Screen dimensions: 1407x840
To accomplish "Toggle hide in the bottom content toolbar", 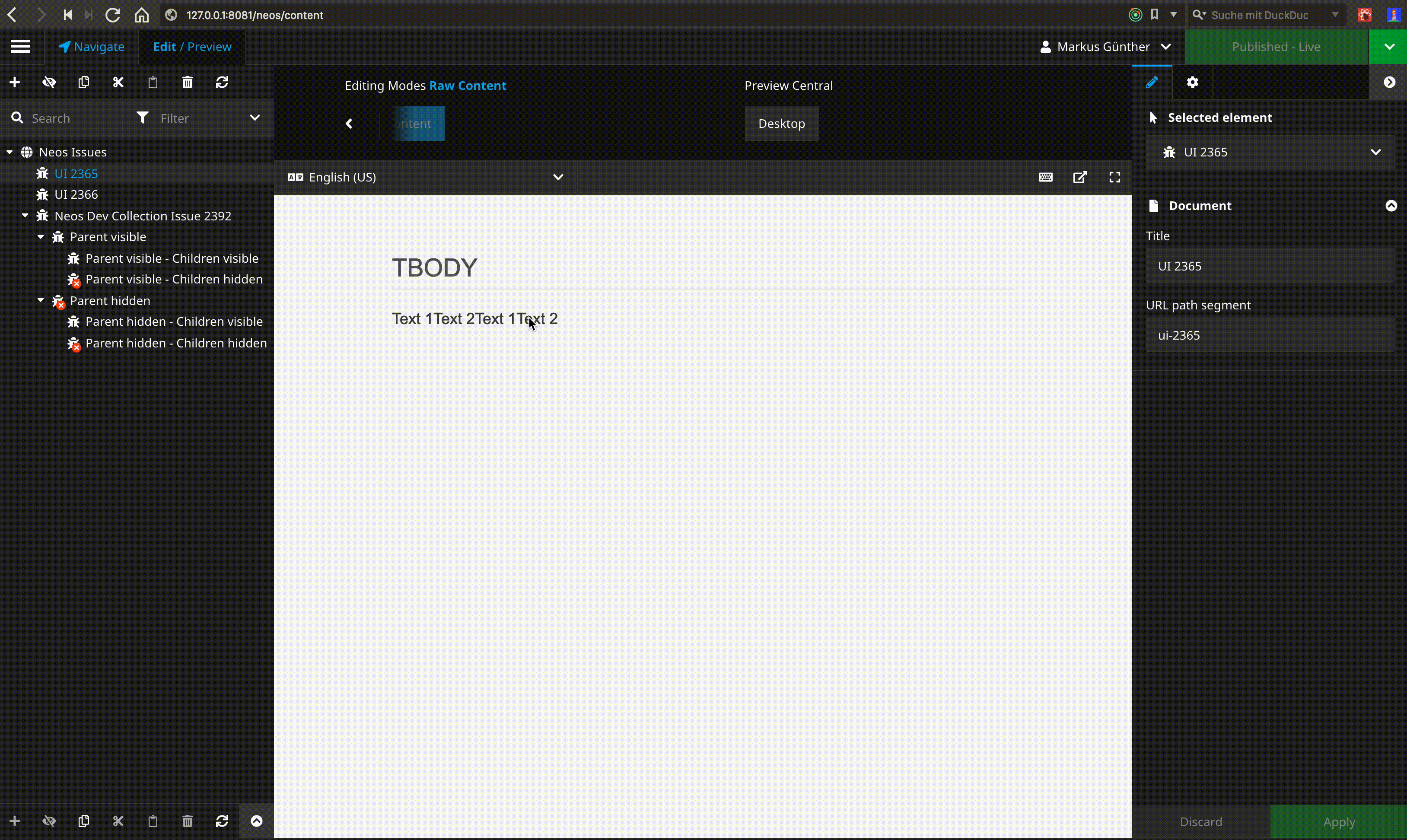I will point(49,821).
